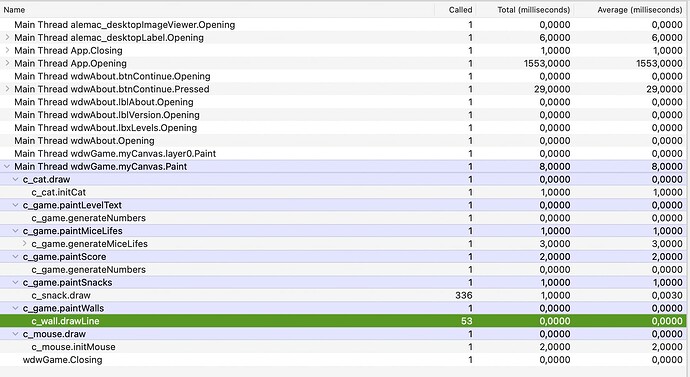Image resolution: width=690 pixels, height=377 pixels.
Task: Select the c_game.paintLevelText row text
Action: pyautogui.click(x=72, y=205)
